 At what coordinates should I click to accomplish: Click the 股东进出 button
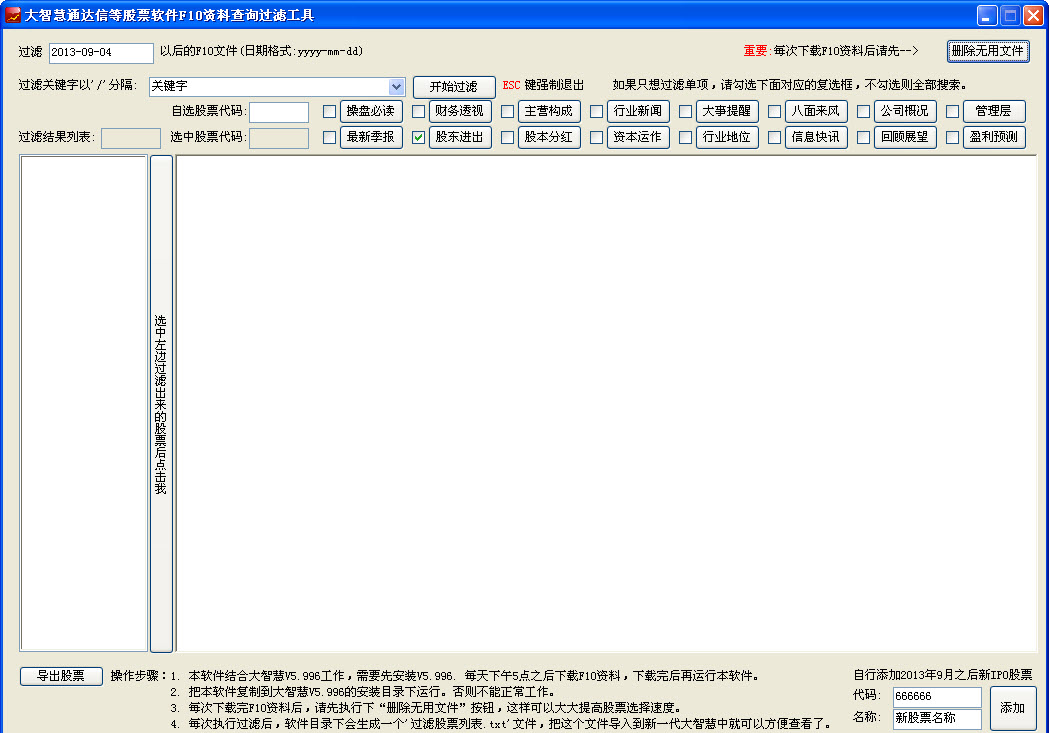[460, 137]
